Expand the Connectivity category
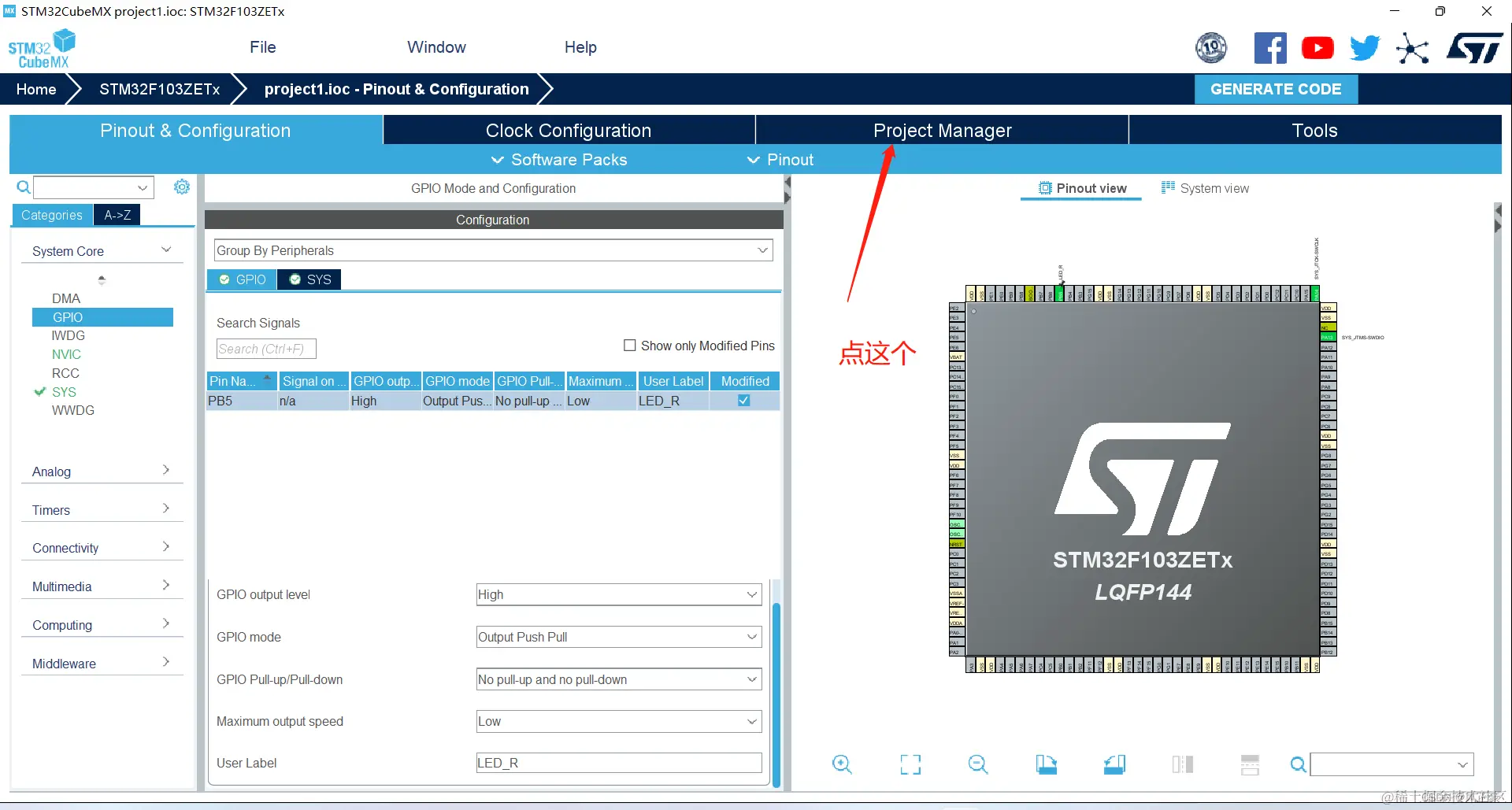This screenshot has width=1512, height=810. (x=165, y=547)
